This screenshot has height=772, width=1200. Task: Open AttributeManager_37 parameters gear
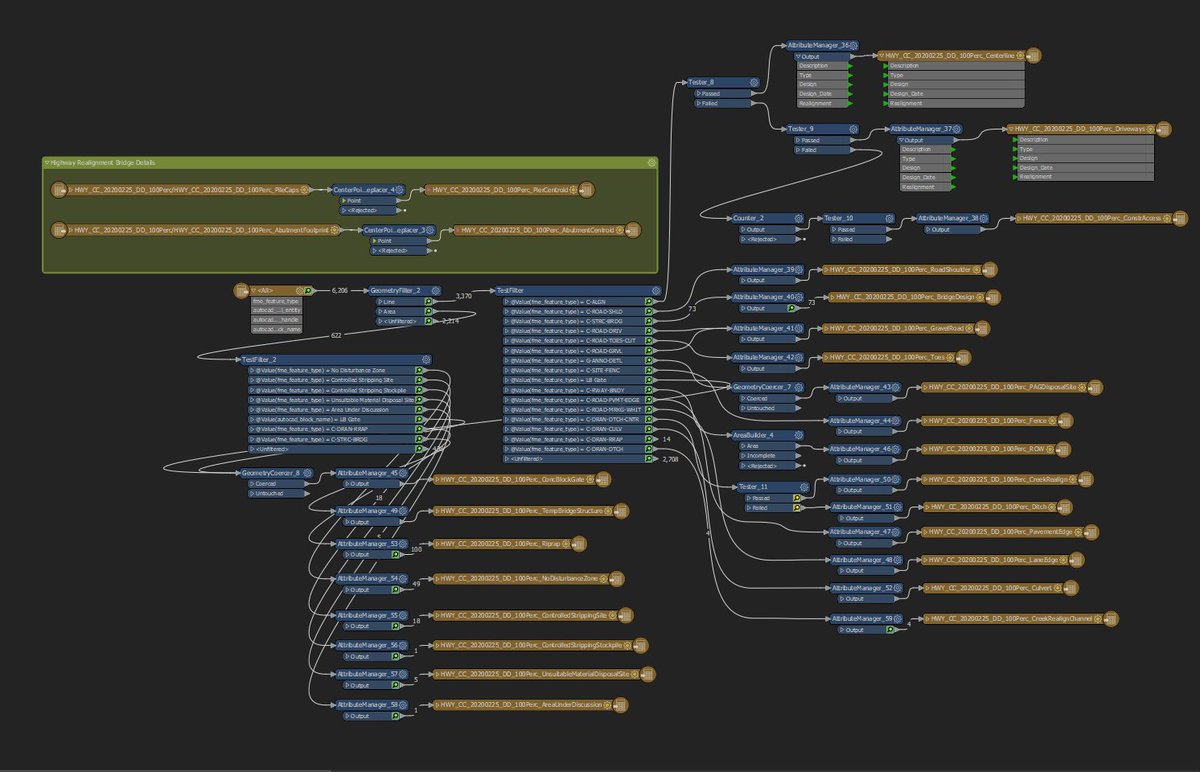pyautogui.click(x=959, y=130)
